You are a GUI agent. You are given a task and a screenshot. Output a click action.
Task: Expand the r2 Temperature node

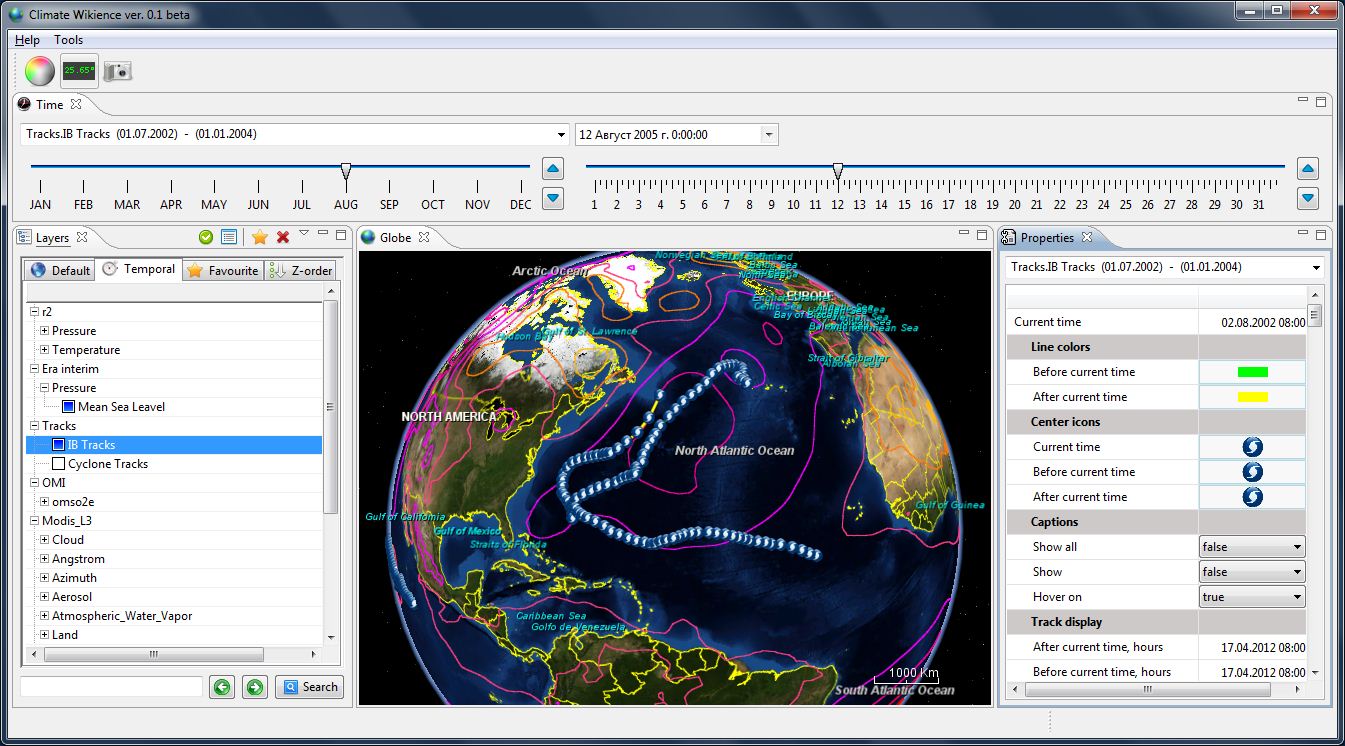point(44,350)
